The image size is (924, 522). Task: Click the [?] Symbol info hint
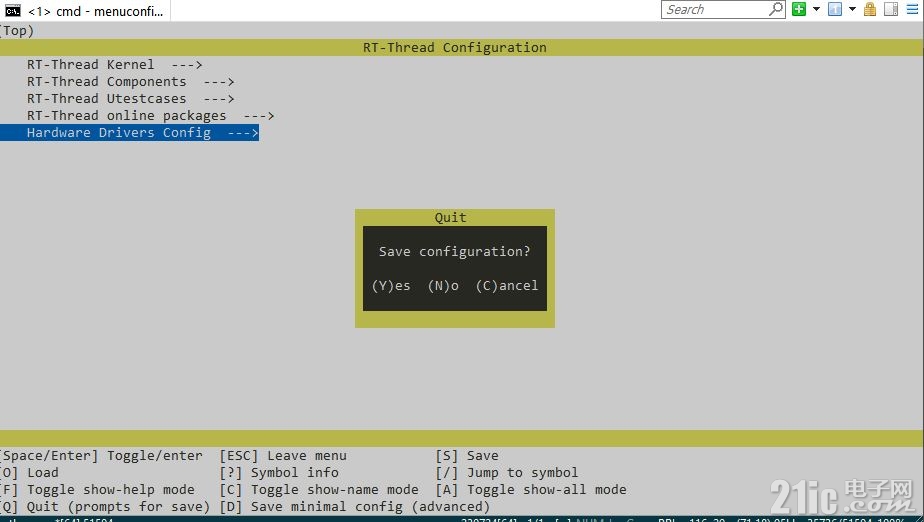coord(279,473)
